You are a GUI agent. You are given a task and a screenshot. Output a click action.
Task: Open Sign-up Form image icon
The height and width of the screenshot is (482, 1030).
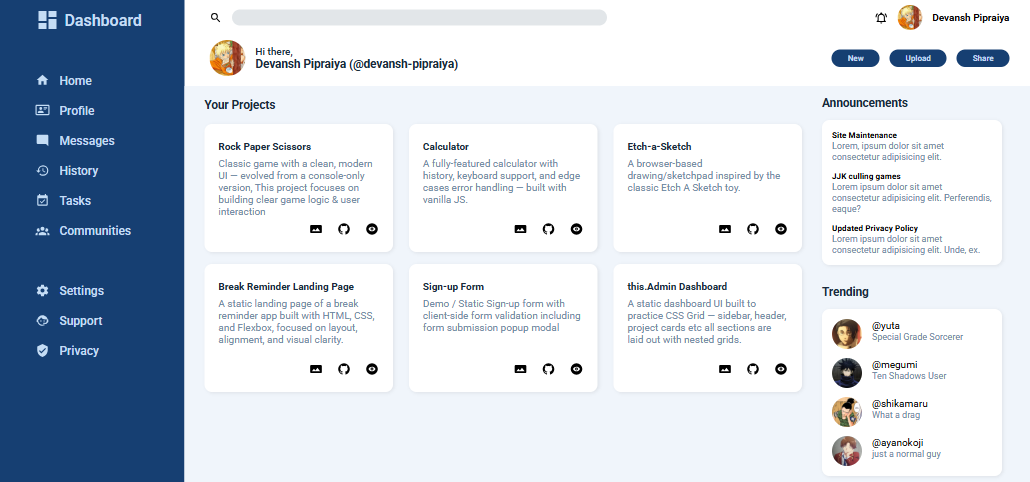[x=520, y=369]
